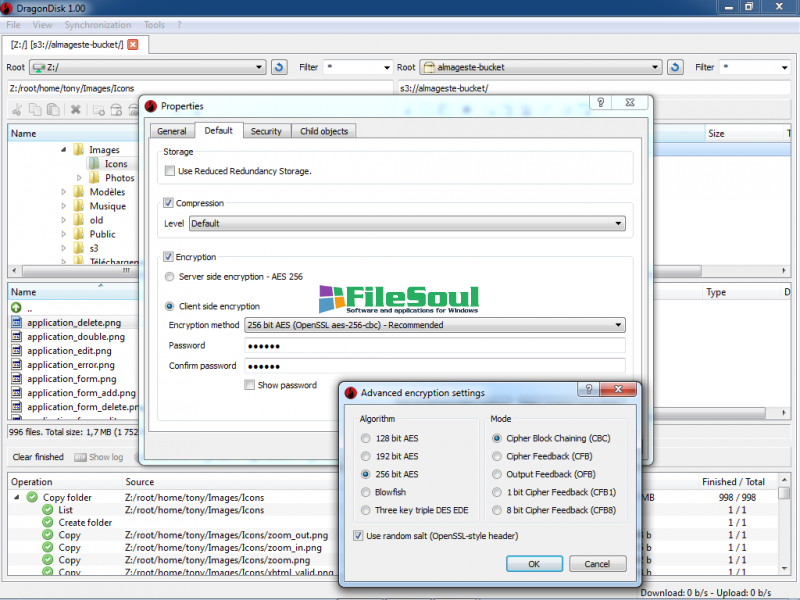Expand the Modèles folder in tree

tap(64, 192)
